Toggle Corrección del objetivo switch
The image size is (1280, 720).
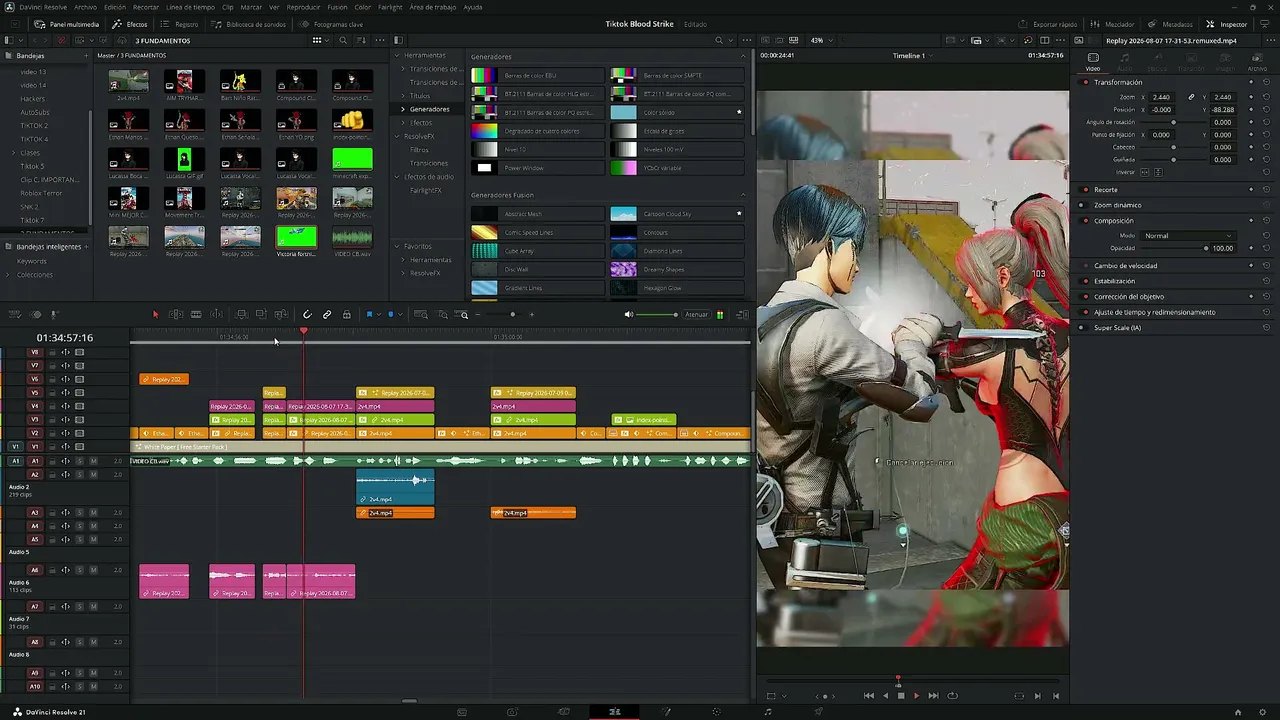[x=1086, y=297]
